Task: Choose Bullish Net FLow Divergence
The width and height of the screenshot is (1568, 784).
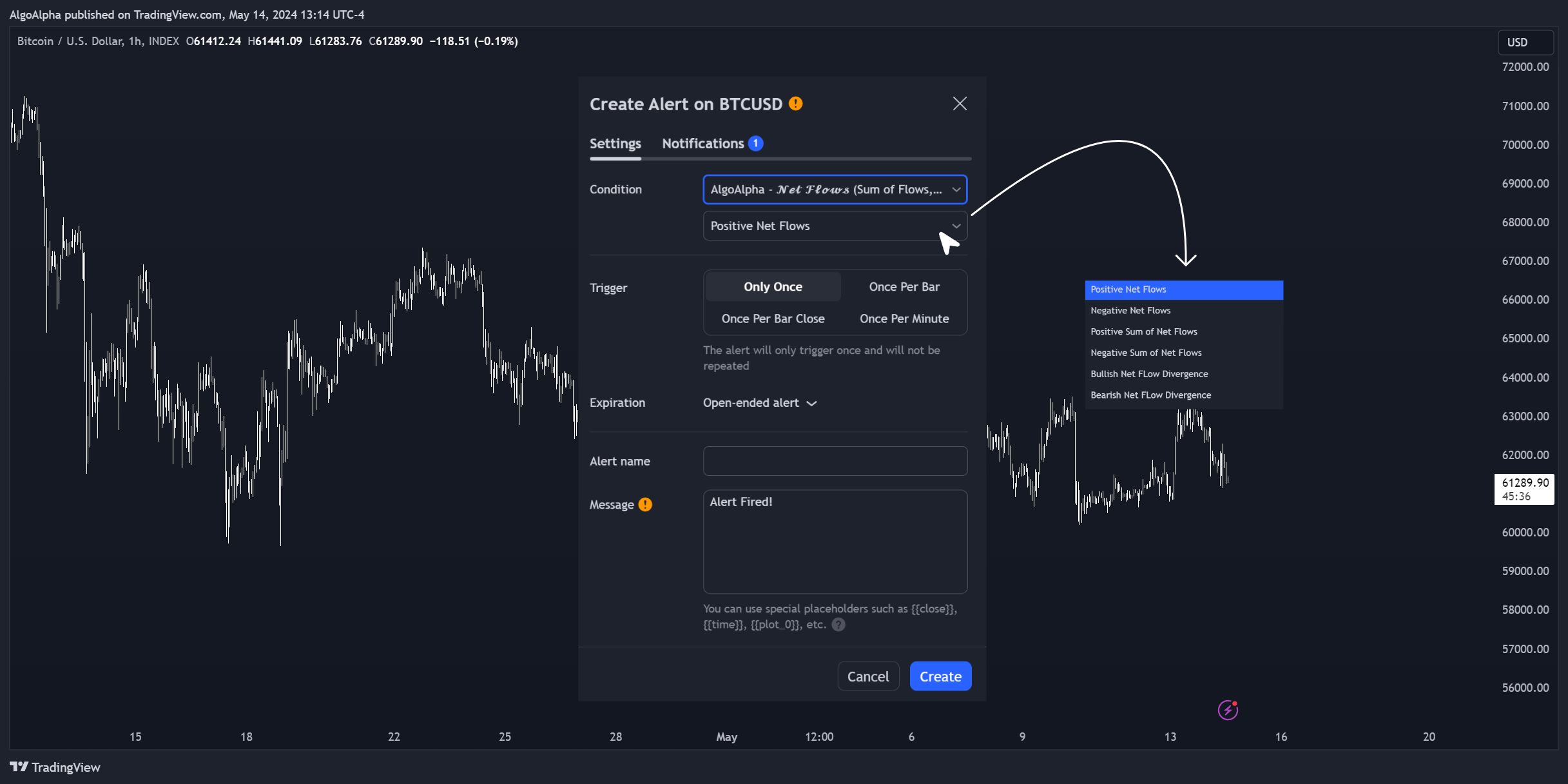Action: (x=1184, y=375)
